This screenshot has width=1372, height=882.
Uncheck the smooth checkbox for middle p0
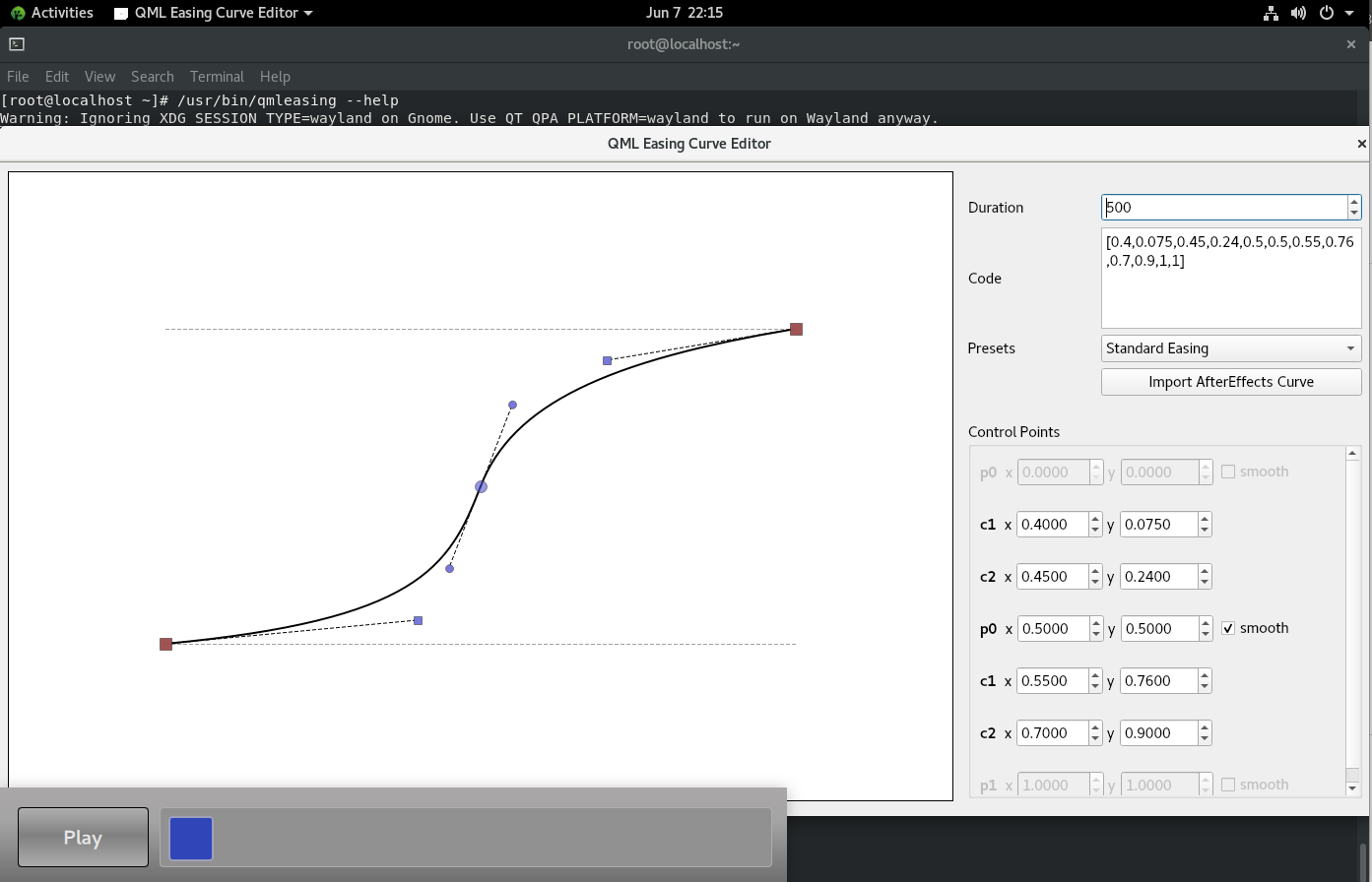click(1228, 628)
